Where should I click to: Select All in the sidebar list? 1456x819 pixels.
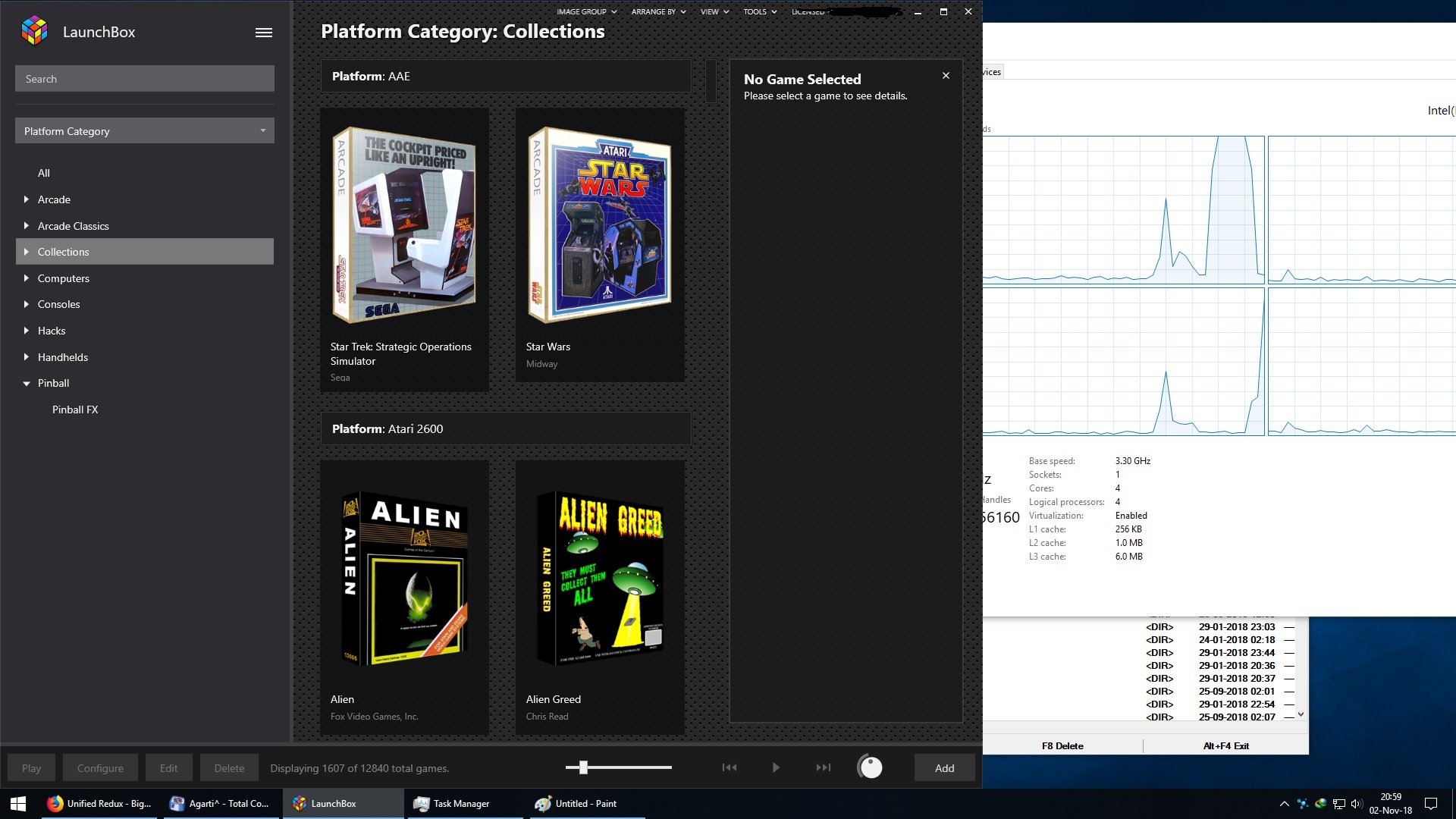(x=44, y=173)
